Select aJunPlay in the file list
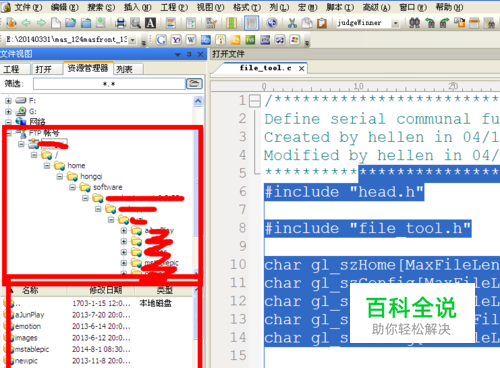 pos(29,315)
